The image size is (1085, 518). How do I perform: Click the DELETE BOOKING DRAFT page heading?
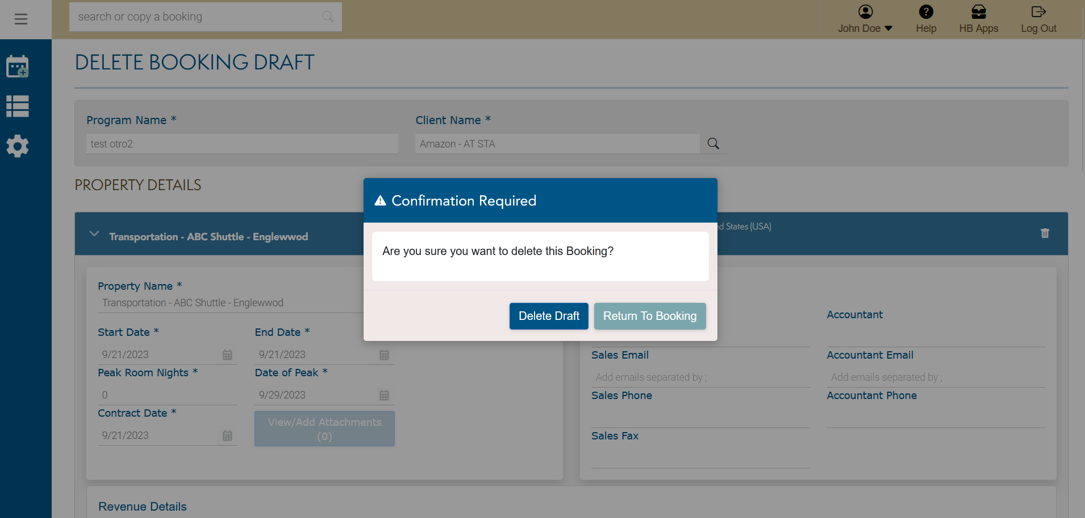pyautogui.click(x=194, y=63)
